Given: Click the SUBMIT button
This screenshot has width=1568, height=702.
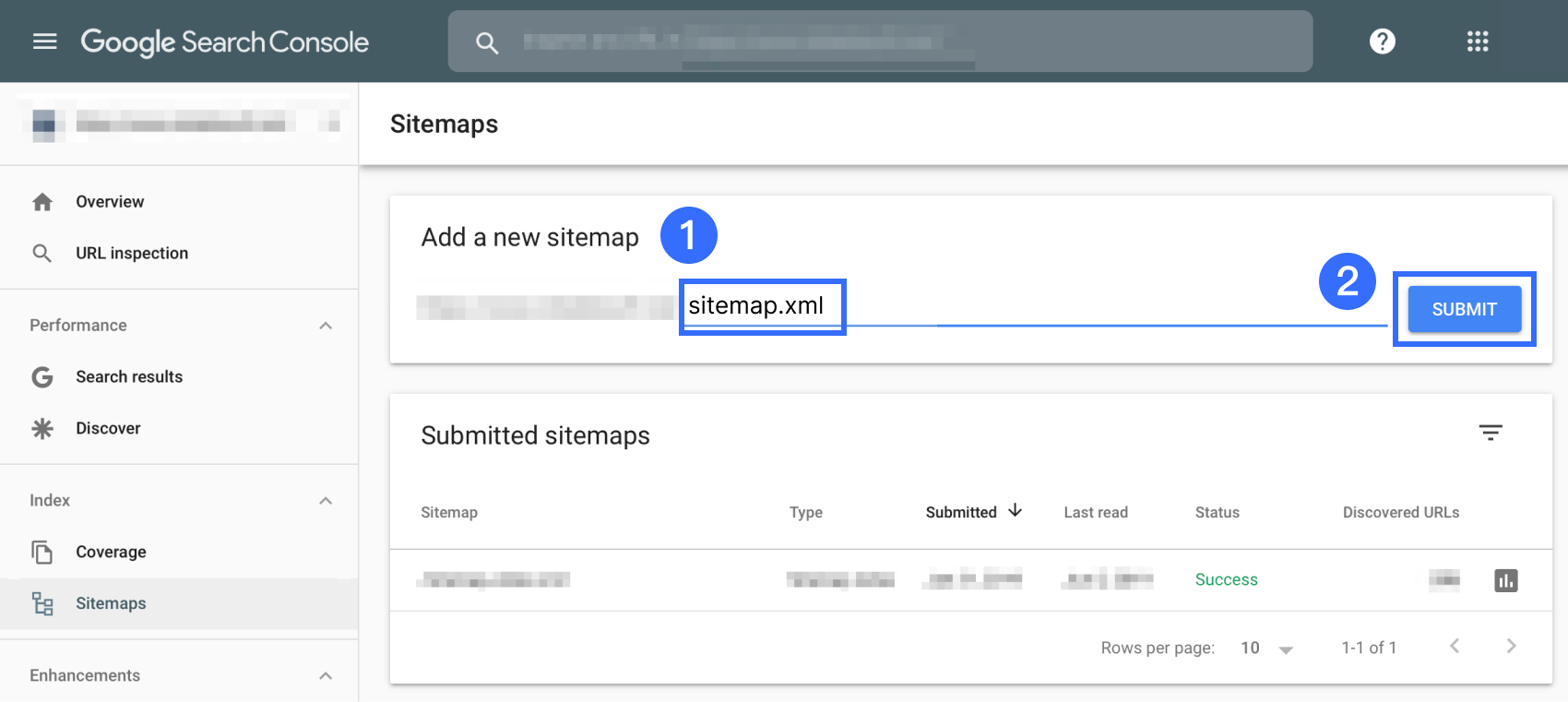Looking at the screenshot, I should click(x=1464, y=310).
